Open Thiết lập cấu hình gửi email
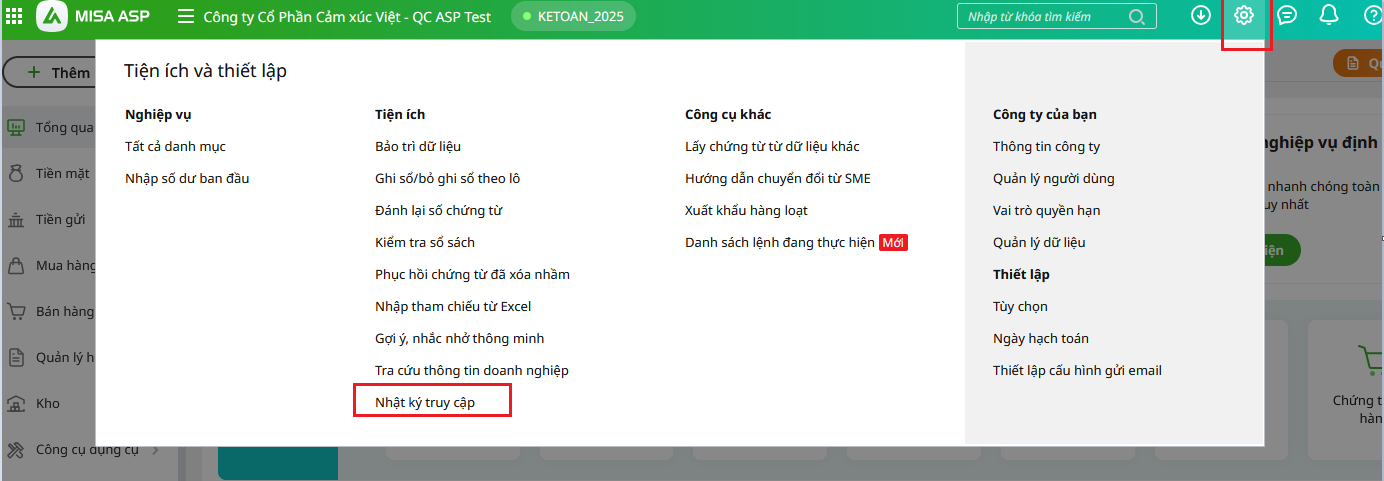The height and width of the screenshot is (481, 1384). (x=1077, y=370)
